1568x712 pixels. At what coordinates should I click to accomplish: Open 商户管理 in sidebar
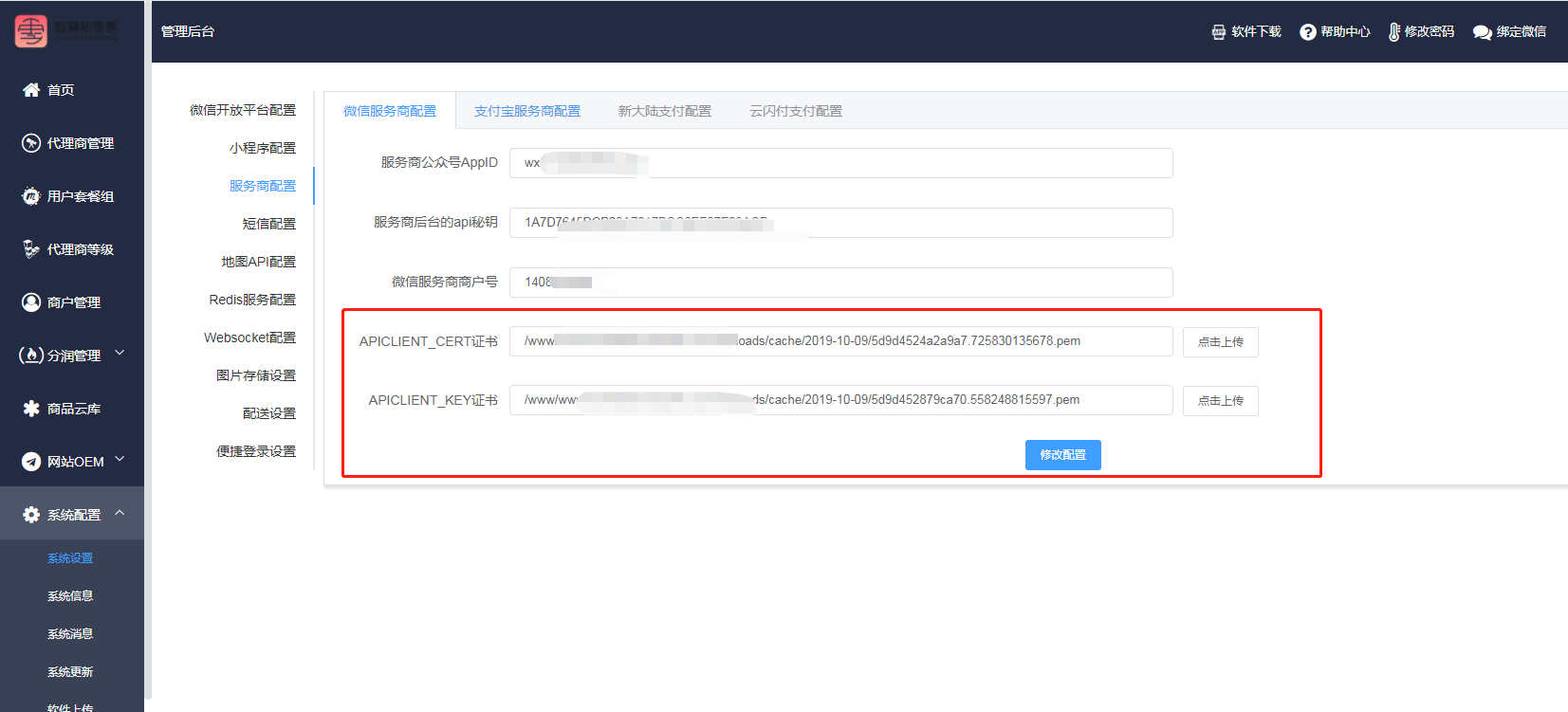(x=74, y=302)
